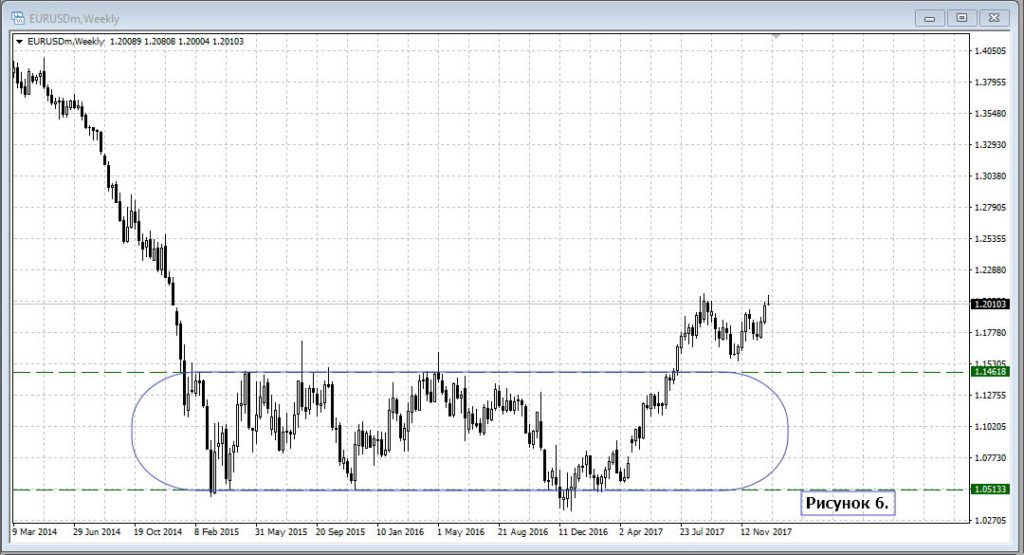Screen dimensions: 1024x555
Task: Click the black triangle before EURUSDm,Weekly label
Action: pyautogui.click(x=19, y=41)
